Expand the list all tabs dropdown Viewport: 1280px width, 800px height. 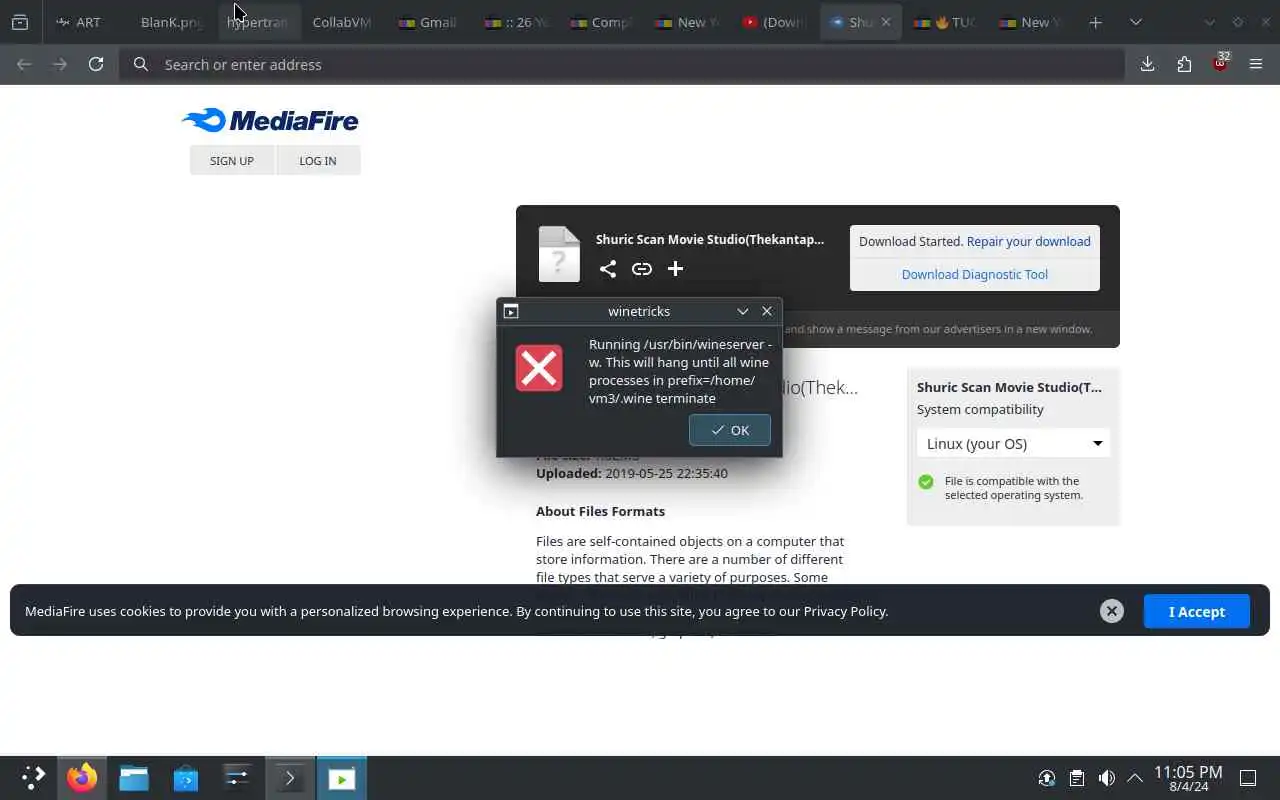tap(1136, 22)
